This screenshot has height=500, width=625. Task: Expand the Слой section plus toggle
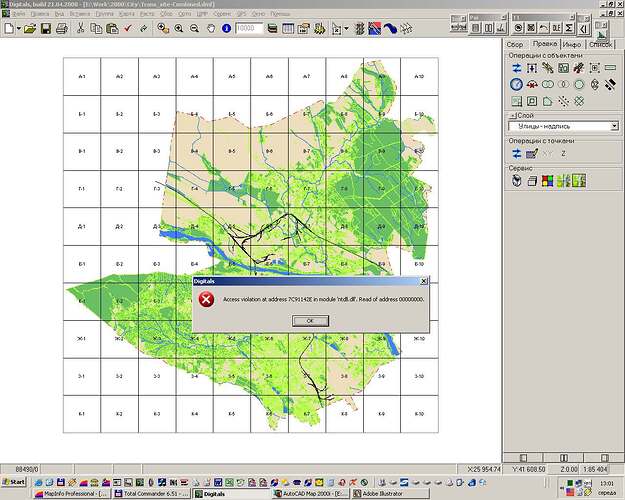pos(513,116)
